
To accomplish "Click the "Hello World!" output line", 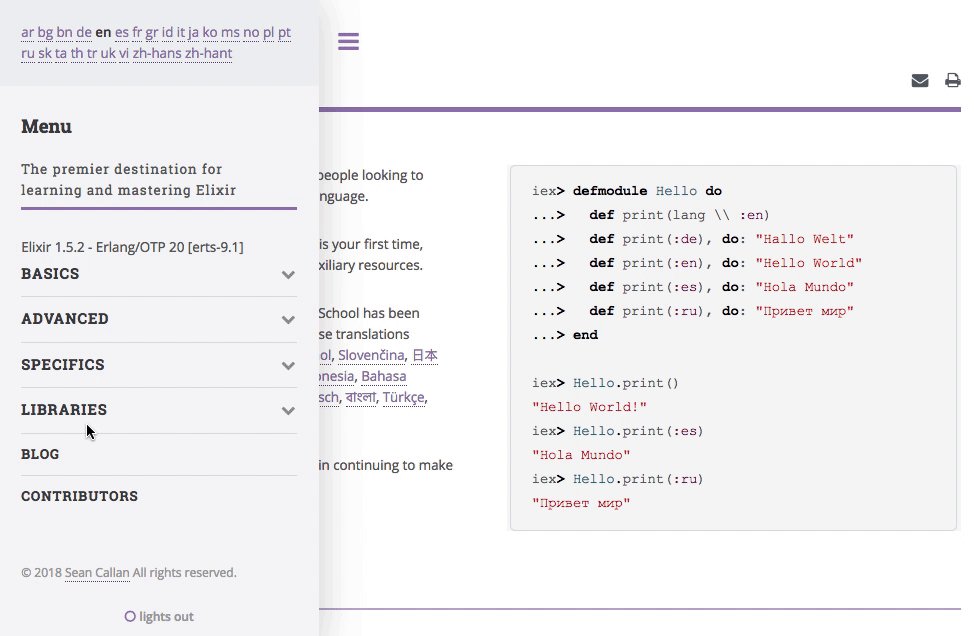I will 589,407.
